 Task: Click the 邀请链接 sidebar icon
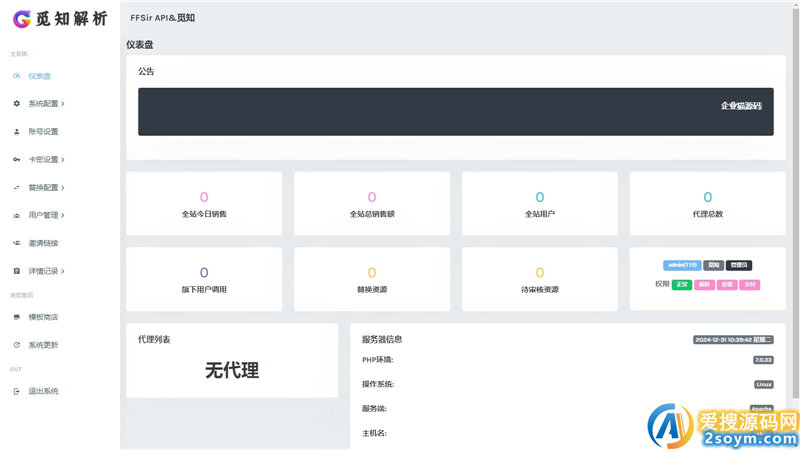pos(16,243)
